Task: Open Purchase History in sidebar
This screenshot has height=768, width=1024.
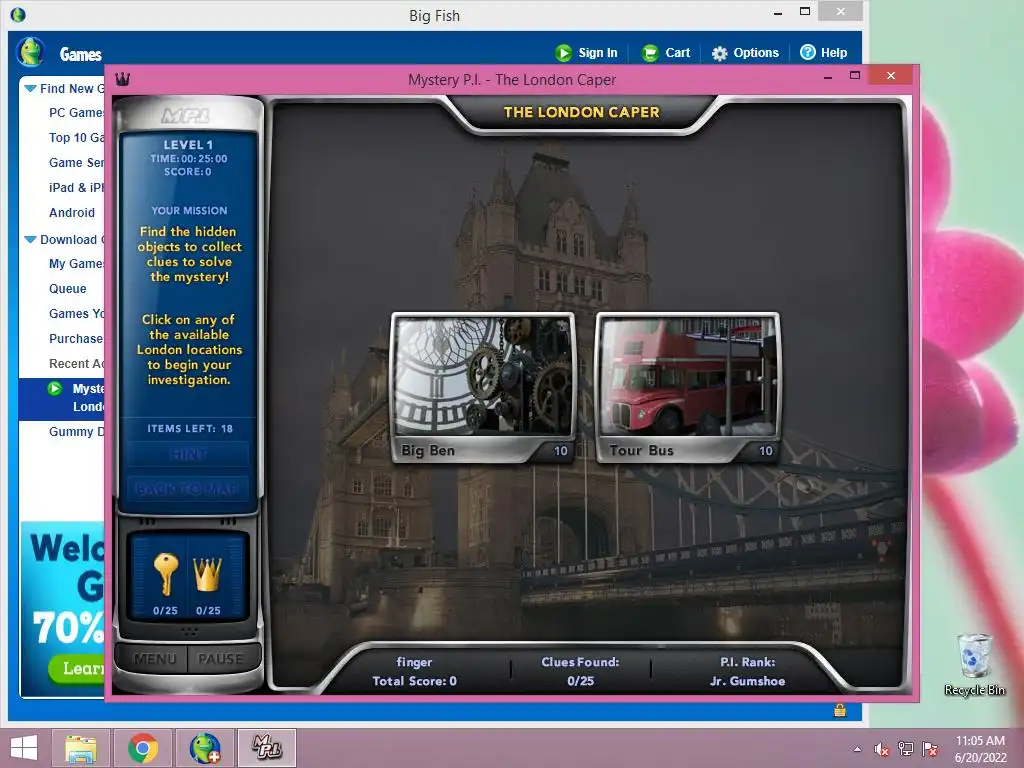Action: 76,339
